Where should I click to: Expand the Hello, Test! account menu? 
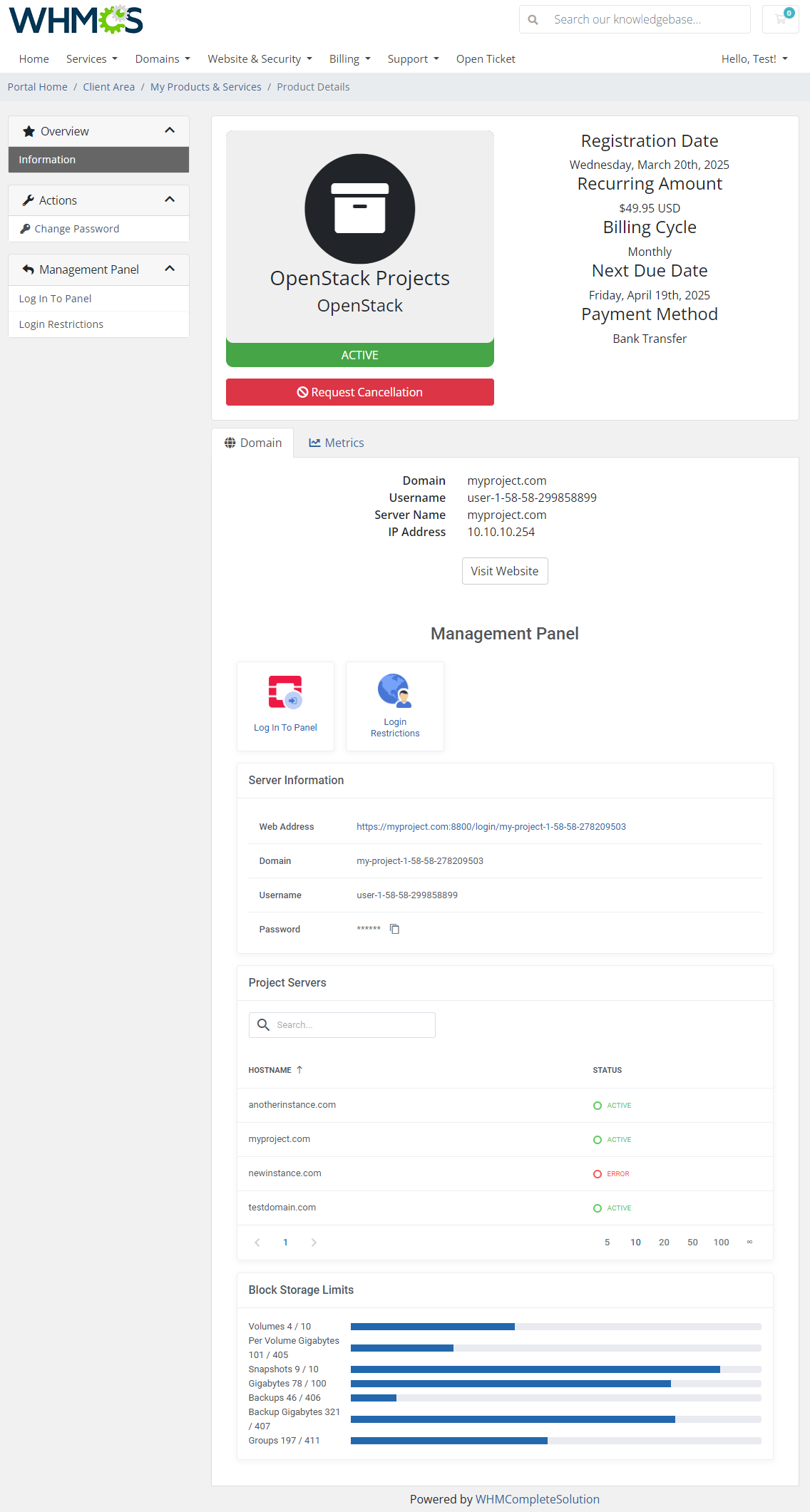tap(754, 59)
